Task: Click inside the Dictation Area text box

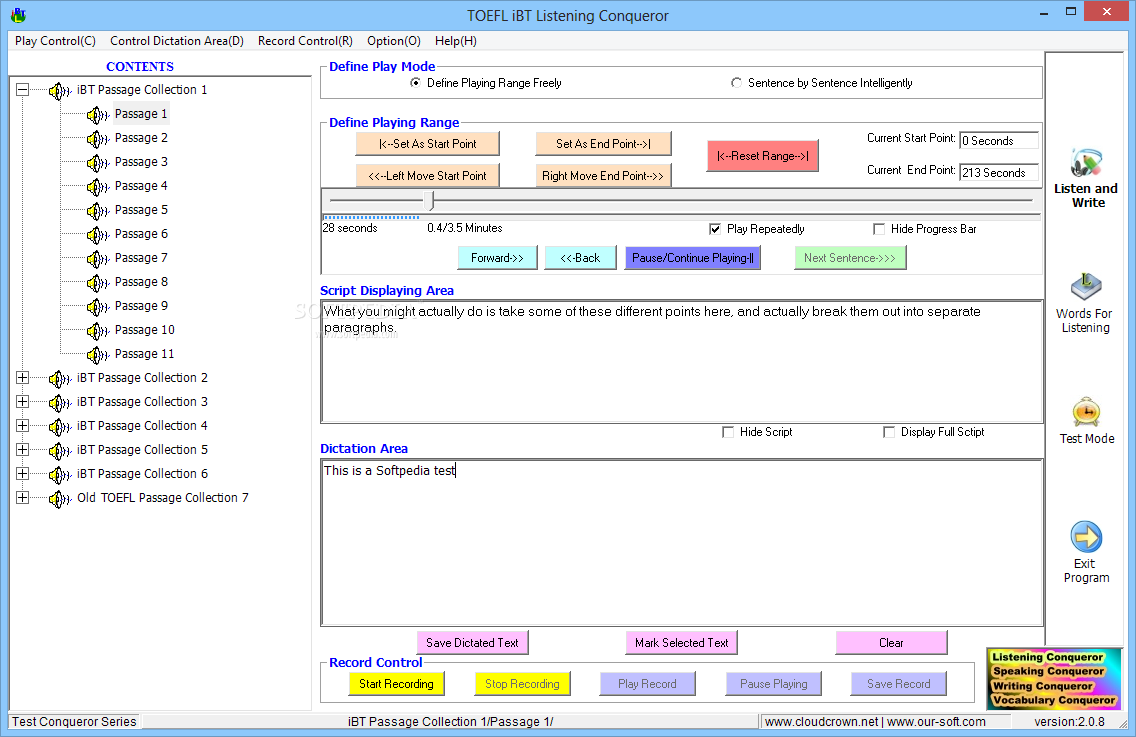Action: [x=682, y=543]
